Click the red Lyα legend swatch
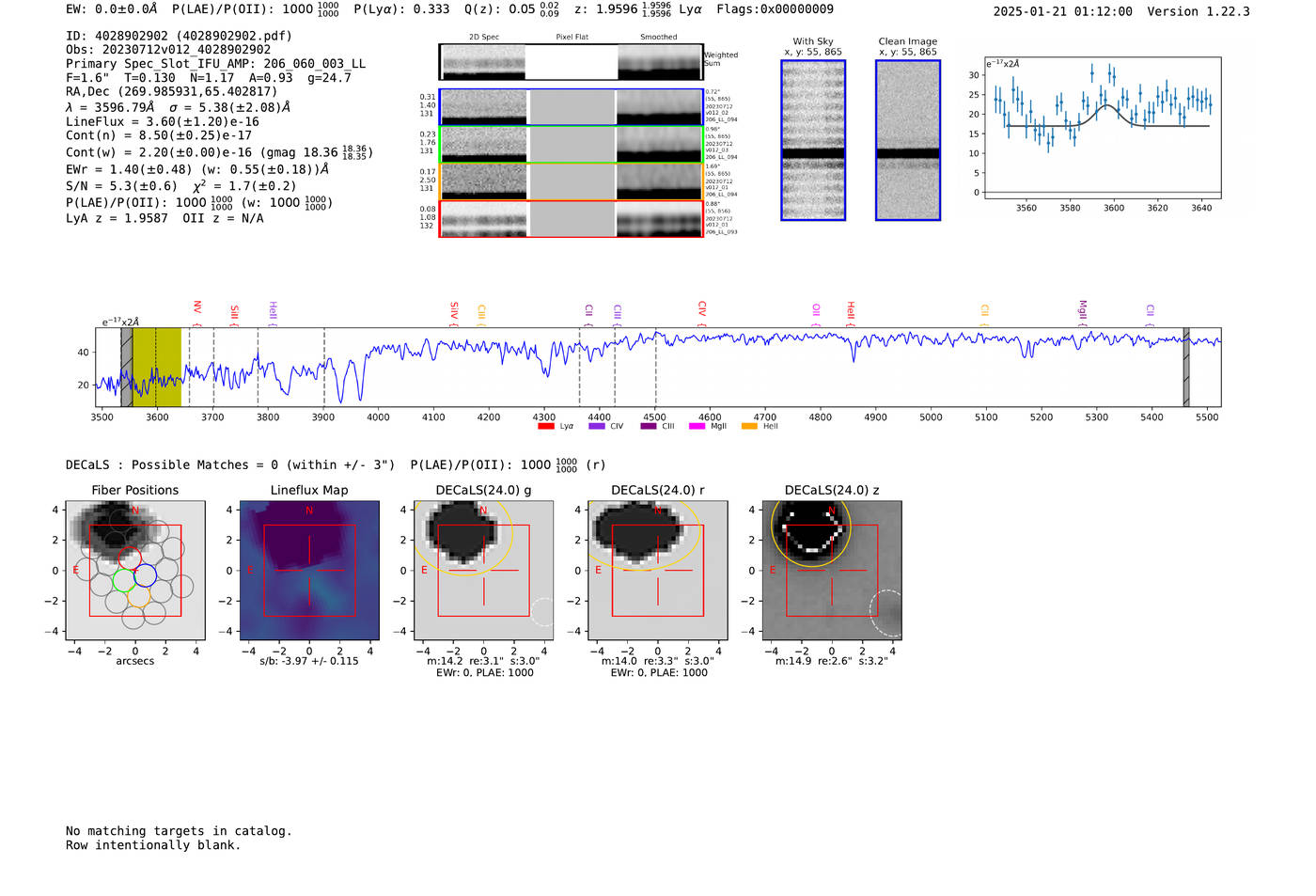 point(546,427)
